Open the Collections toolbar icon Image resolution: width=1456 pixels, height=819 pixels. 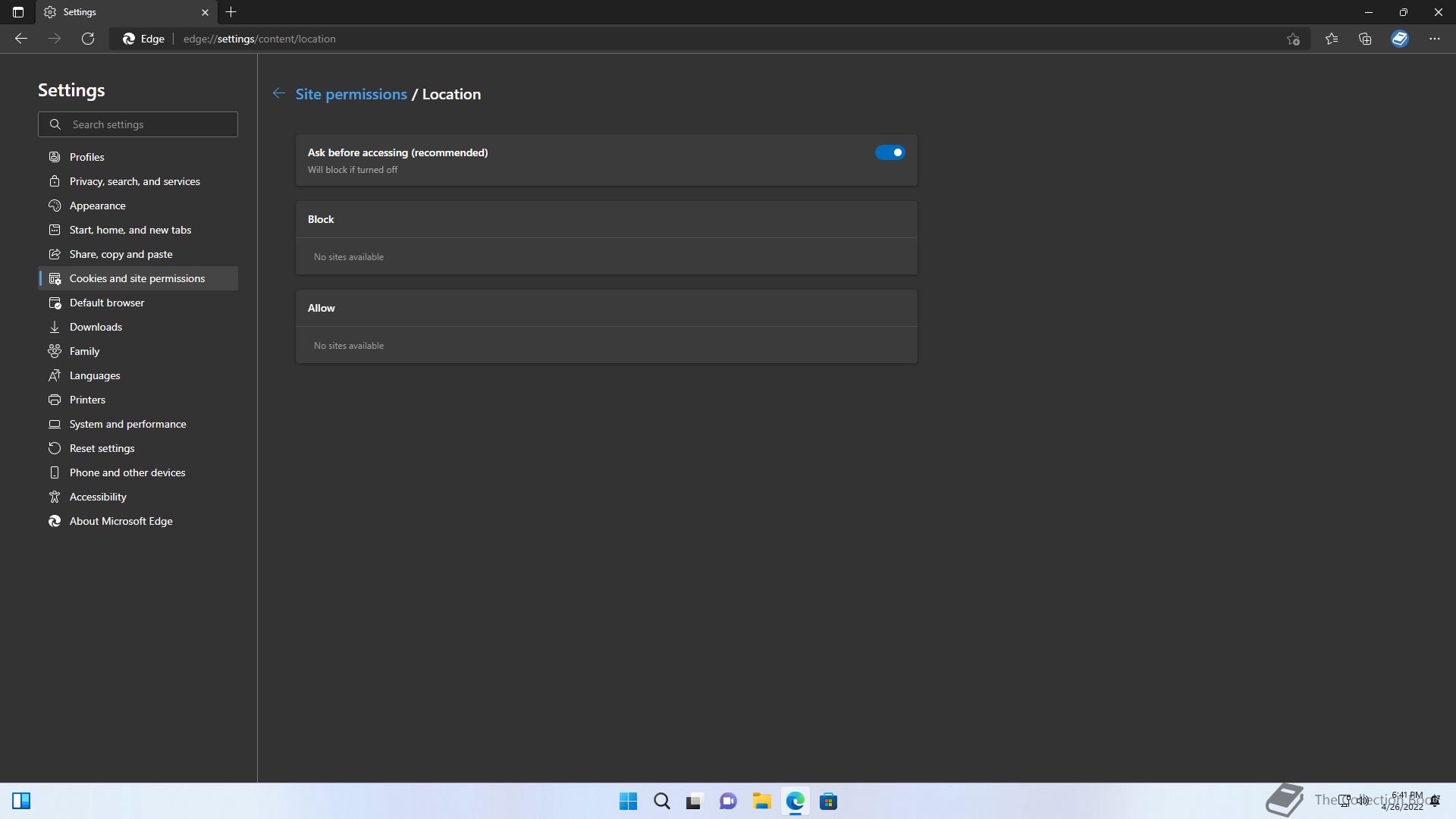pos(1365,39)
